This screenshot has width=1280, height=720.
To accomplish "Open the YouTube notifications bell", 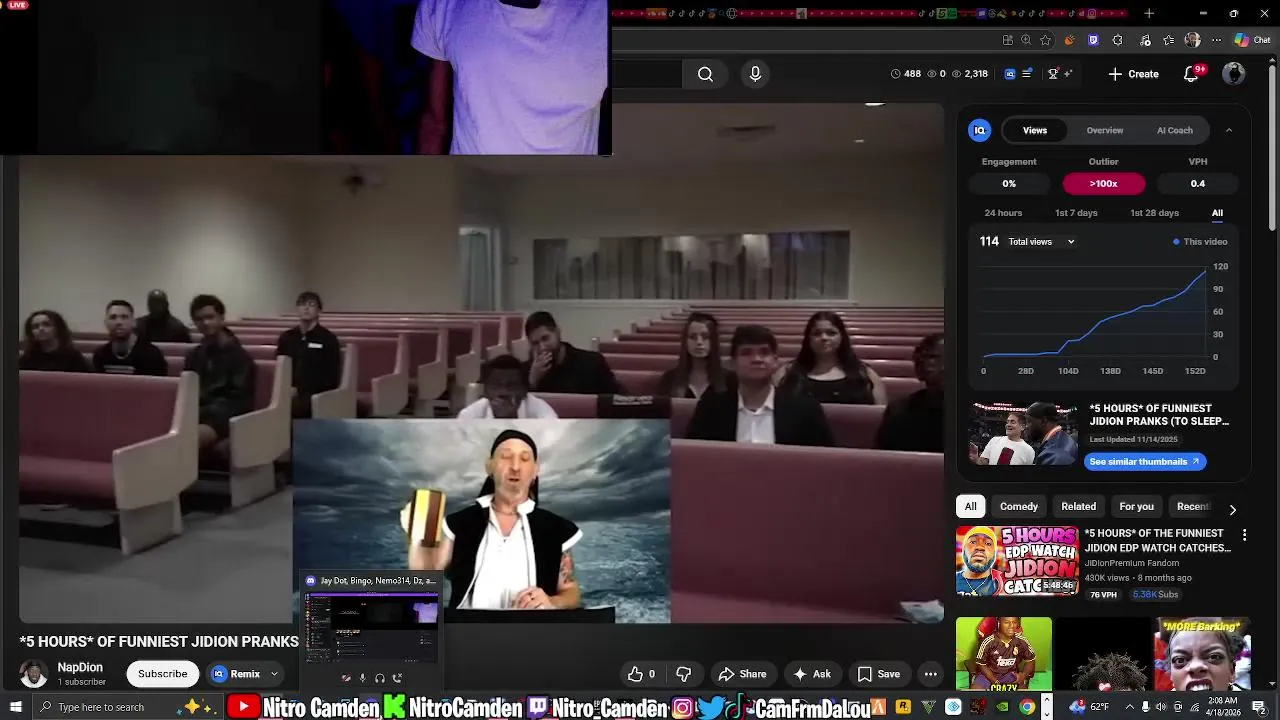I will click(1191, 74).
